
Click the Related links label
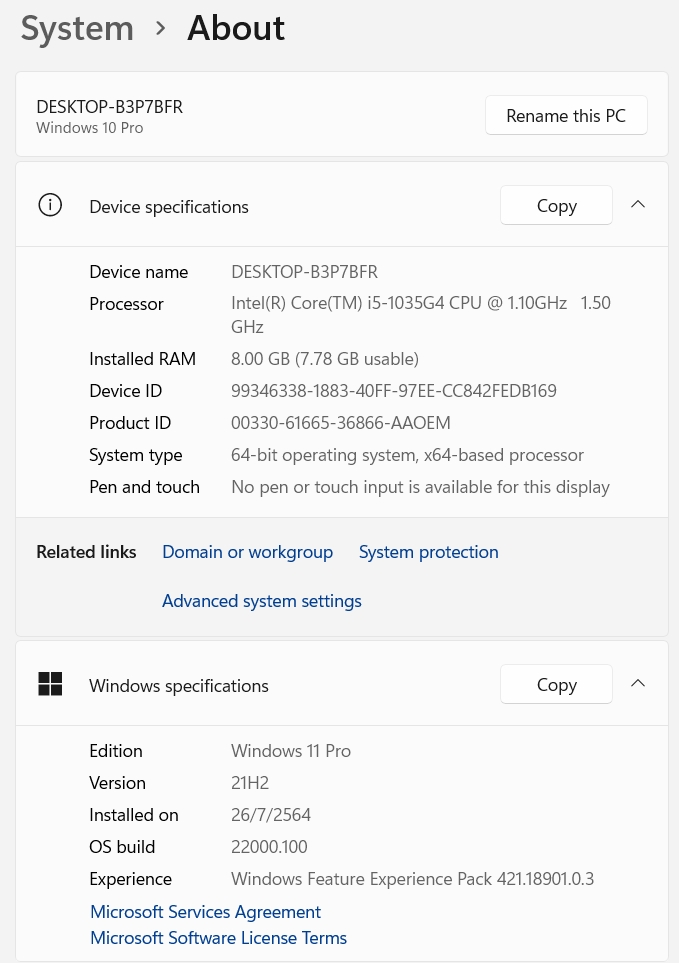tap(86, 552)
